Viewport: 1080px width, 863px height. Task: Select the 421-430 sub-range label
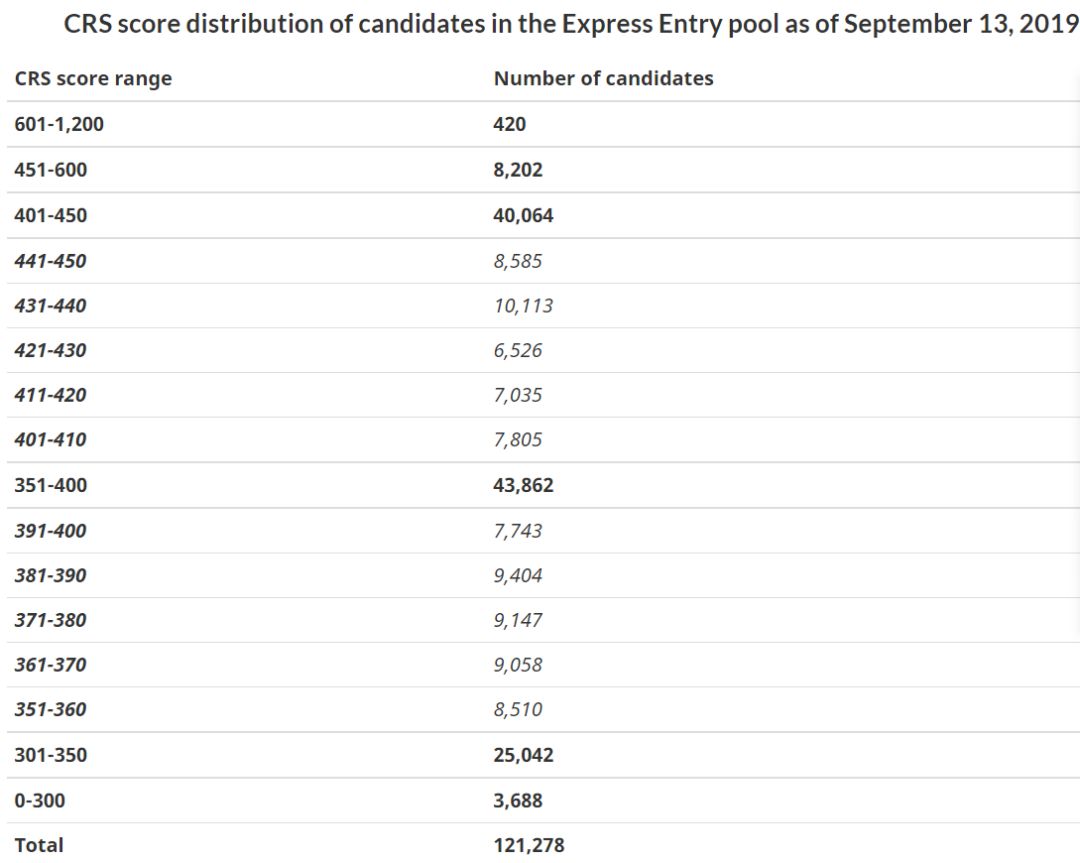[x=51, y=351]
